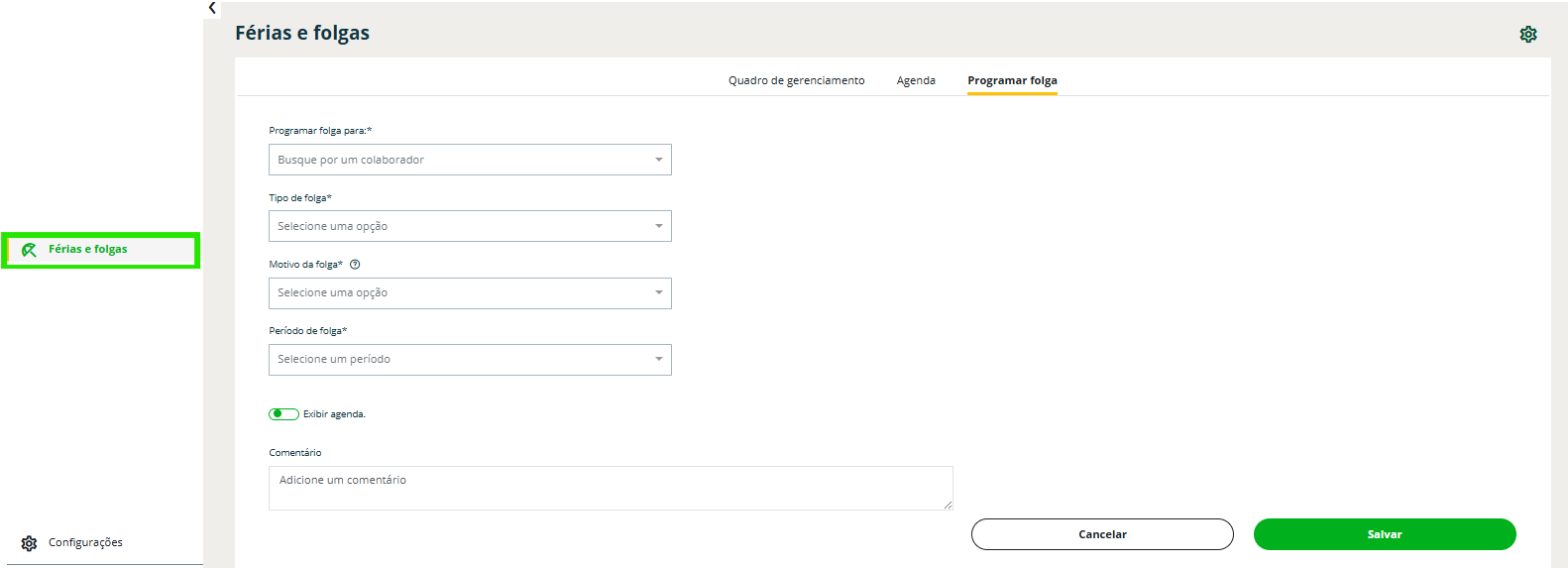Click the umbrella icon for Férias e folgas
Screen dimensions: 1568x568
[29, 250]
